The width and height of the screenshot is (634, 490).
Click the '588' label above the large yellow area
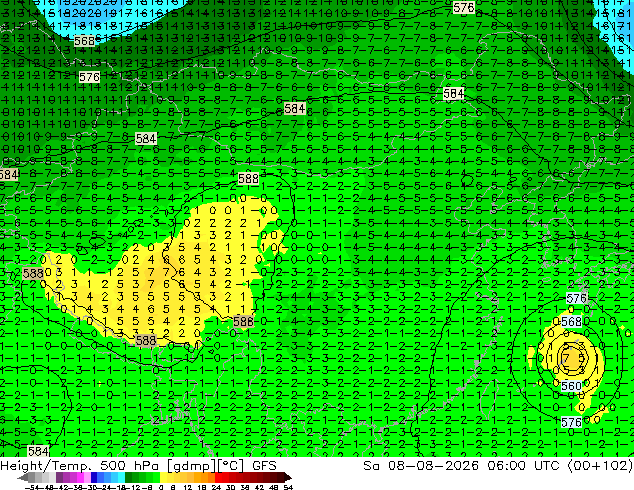(248, 178)
